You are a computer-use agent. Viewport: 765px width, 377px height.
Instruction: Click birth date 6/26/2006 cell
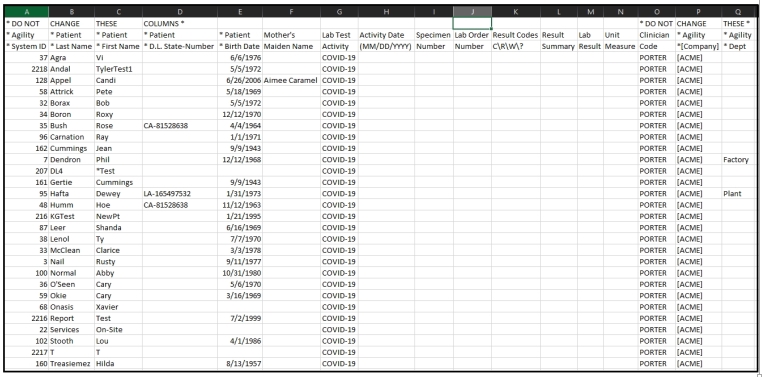click(x=240, y=80)
